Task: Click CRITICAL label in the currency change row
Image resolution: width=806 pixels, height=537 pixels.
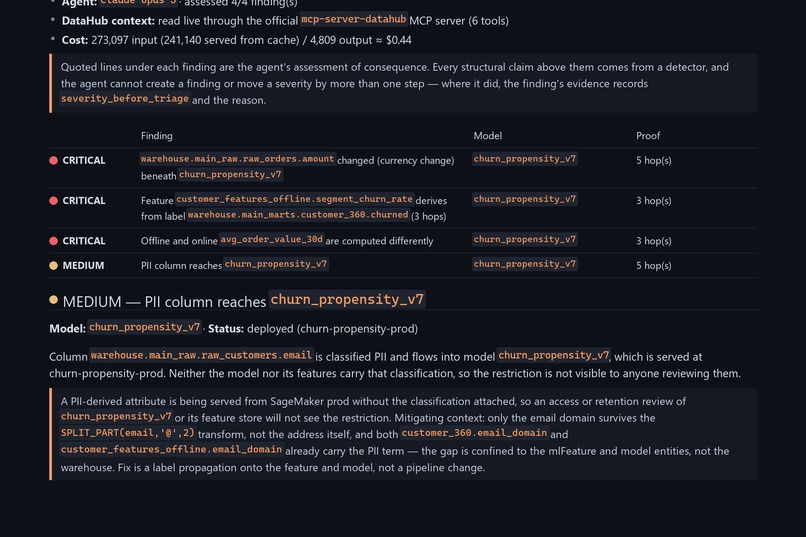Action: [84, 160]
